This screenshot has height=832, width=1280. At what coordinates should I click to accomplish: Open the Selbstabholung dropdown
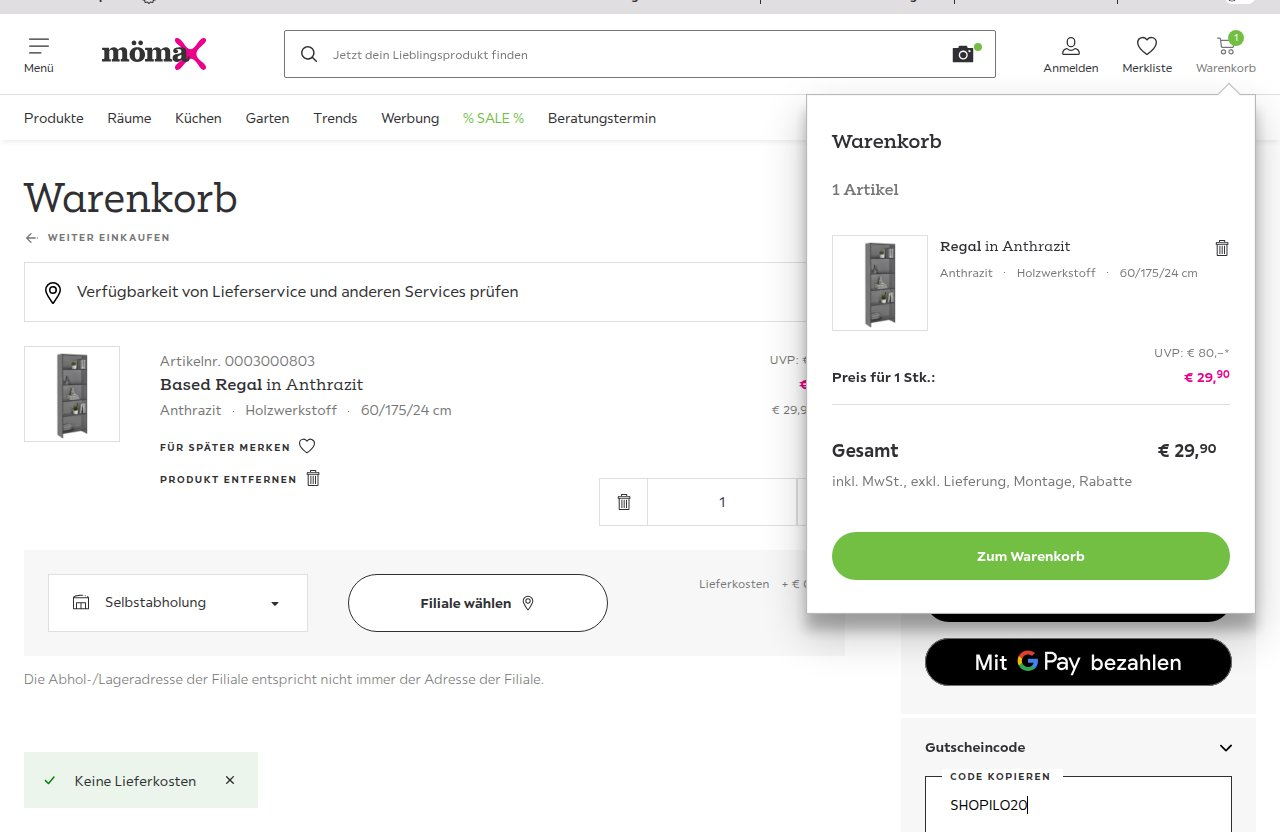178,603
